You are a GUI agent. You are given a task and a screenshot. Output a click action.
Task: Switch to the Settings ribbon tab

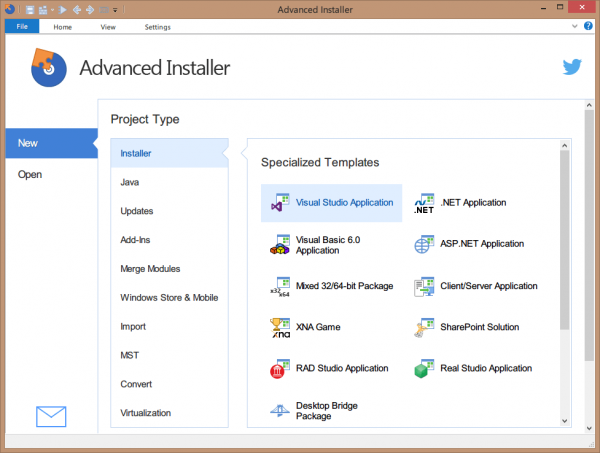pyautogui.click(x=158, y=27)
